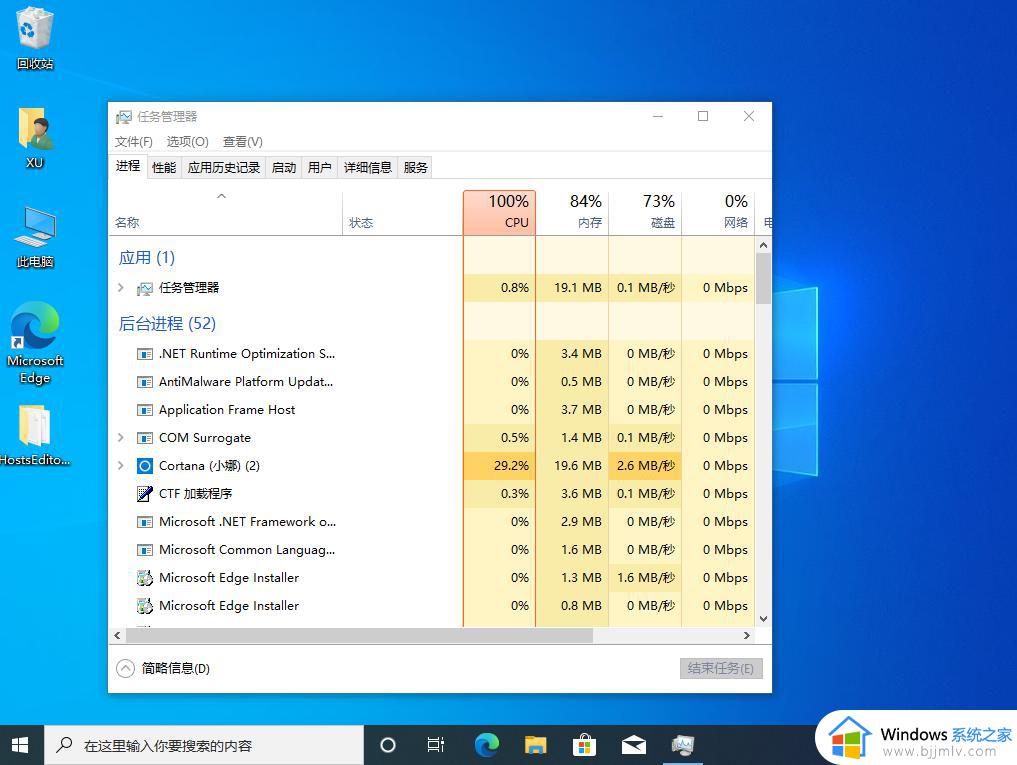
Task: Expand the Cortana (2) process group
Action: click(121, 466)
